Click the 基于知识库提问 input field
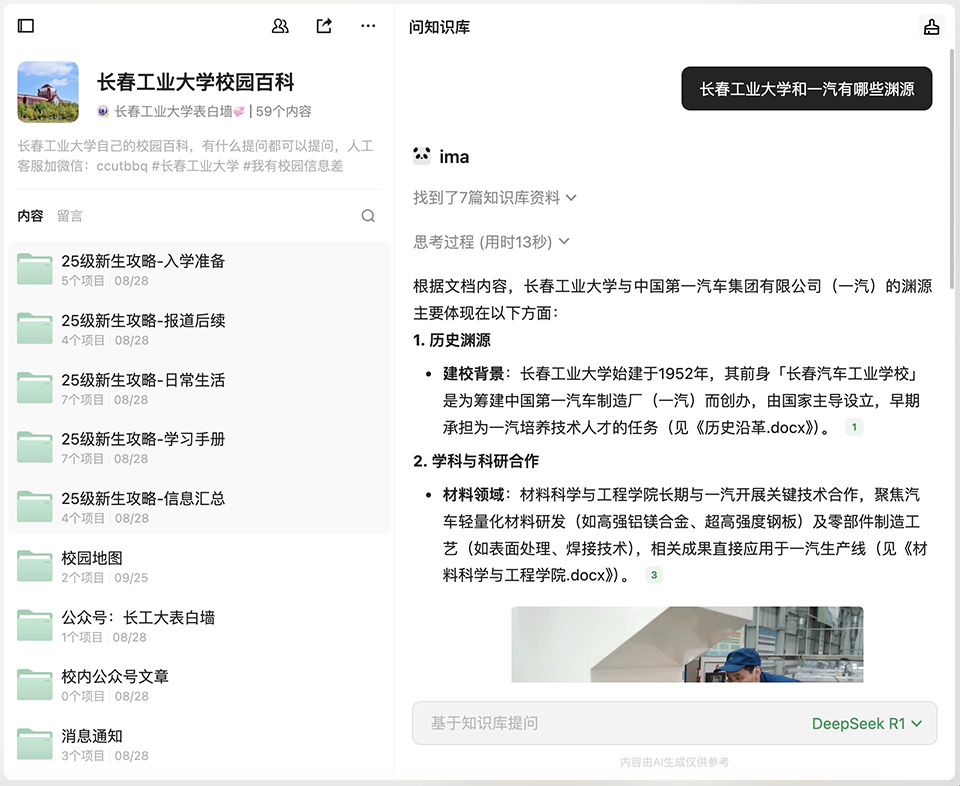960x786 pixels. (x=600, y=723)
